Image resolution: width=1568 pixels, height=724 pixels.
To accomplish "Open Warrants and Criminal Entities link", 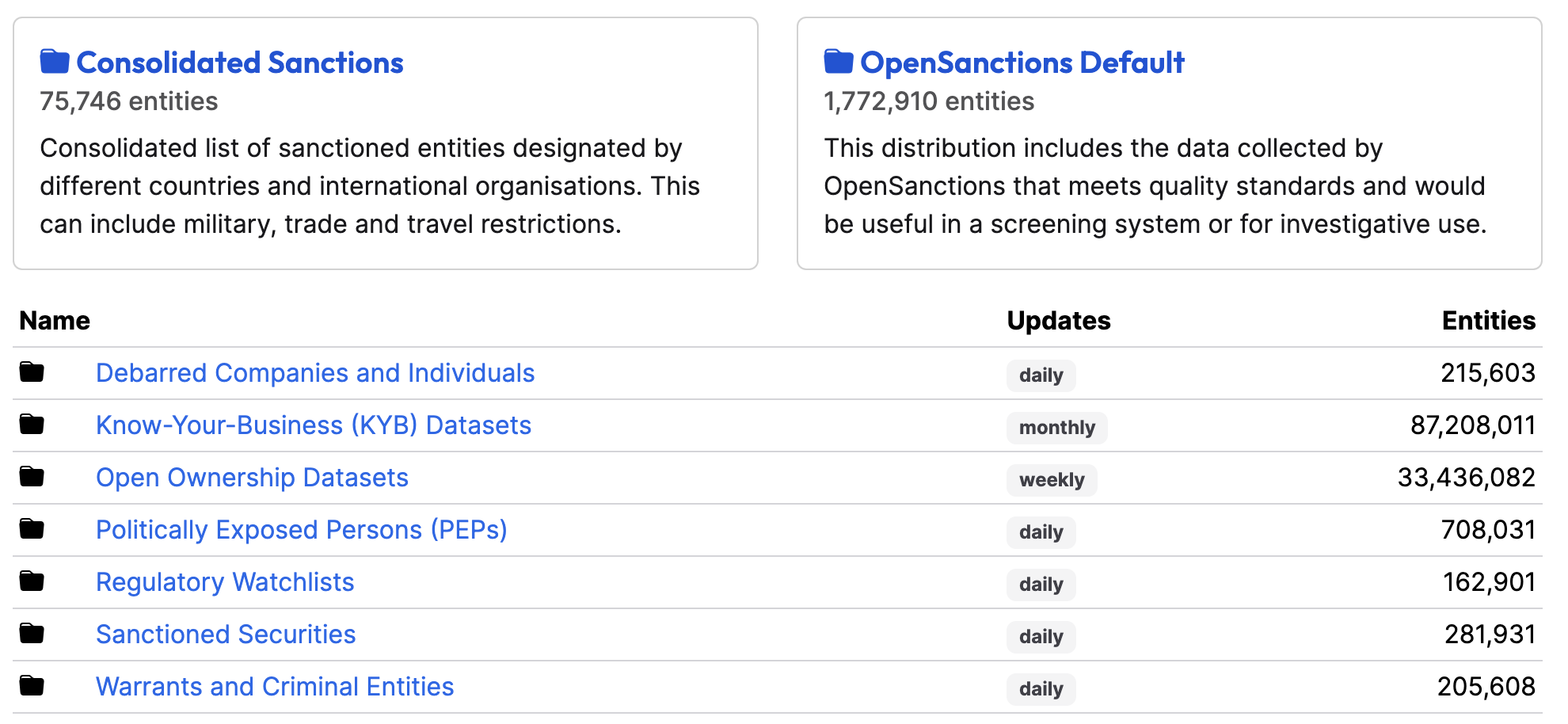I will pyautogui.click(x=275, y=687).
